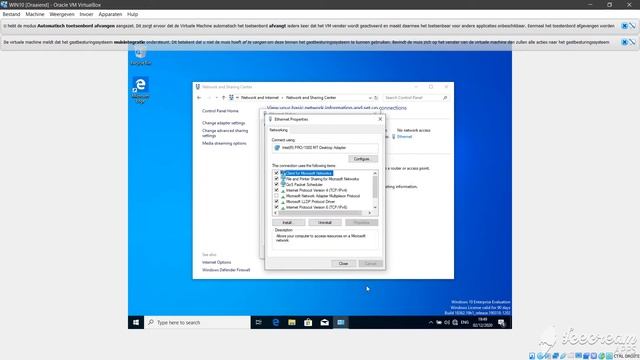Screen dimensions: 640x360
Task: Open Microsoft Store from the taskbar
Action: 308,322
